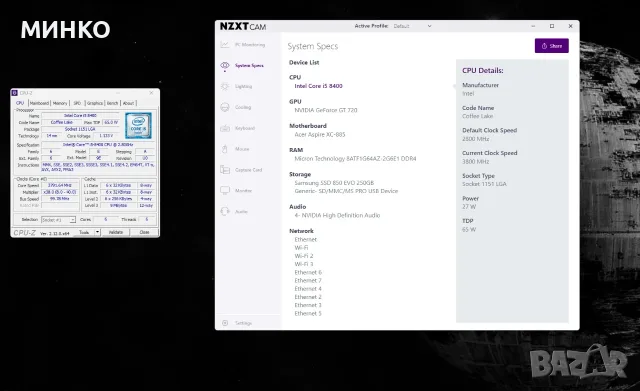Switch to the CPU tab in CPU-Z
This screenshot has height=391, width=640.
pos(20,103)
